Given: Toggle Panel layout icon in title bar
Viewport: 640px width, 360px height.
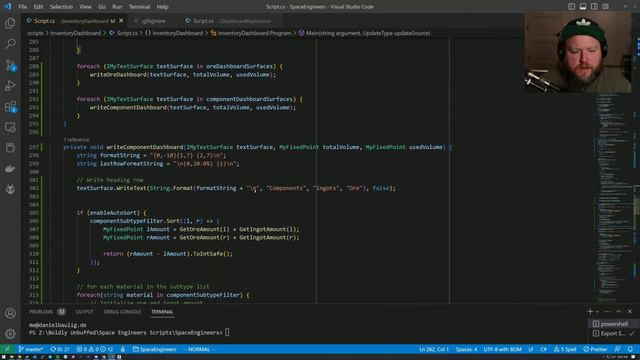Looking at the screenshot, I should point(583,7).
